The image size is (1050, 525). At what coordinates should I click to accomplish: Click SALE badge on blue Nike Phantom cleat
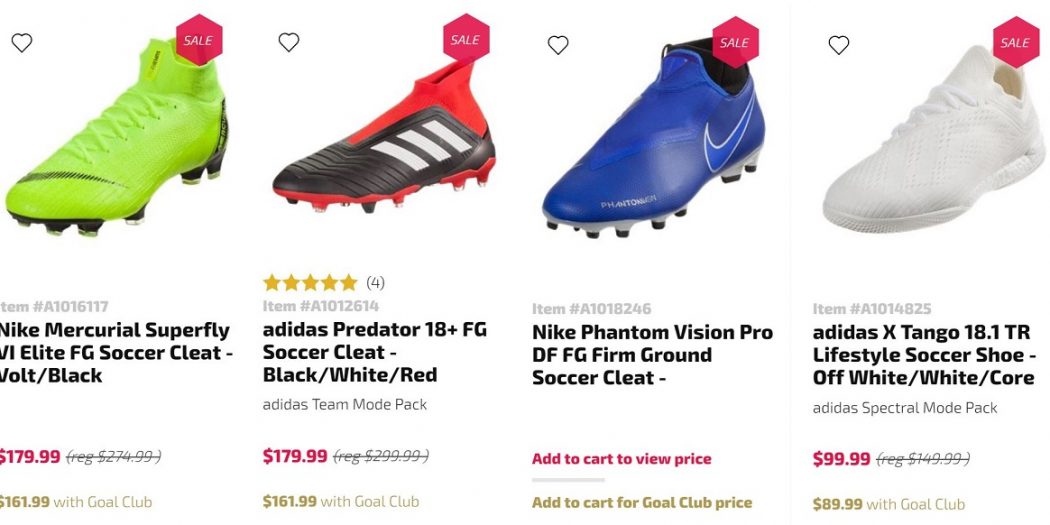[x=734, y=43]
